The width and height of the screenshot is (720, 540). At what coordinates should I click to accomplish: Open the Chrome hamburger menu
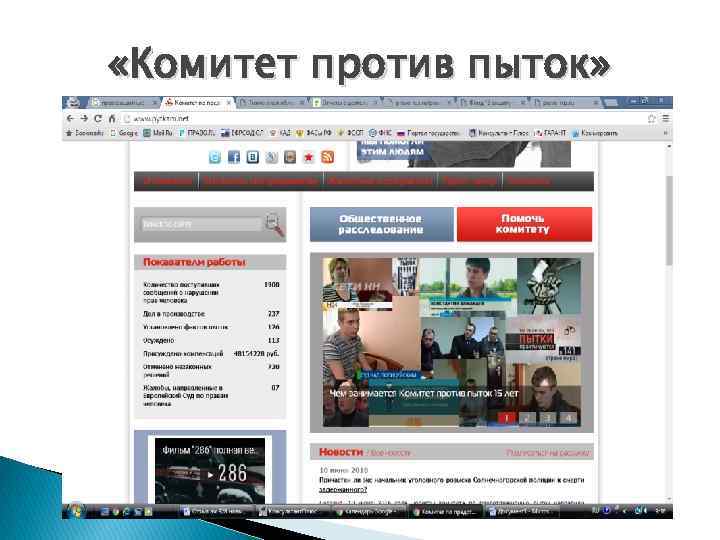pyautogui.click(x=665, y=119)
